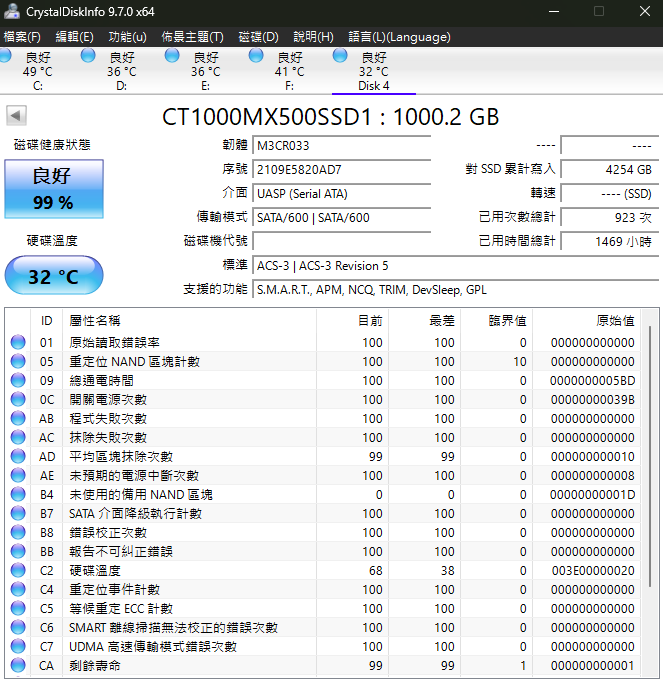The height and width of the screenshot is (682, 663).
Task: Click the 介面 field UASP (Serial ATA)
Action: pos(342,193)
